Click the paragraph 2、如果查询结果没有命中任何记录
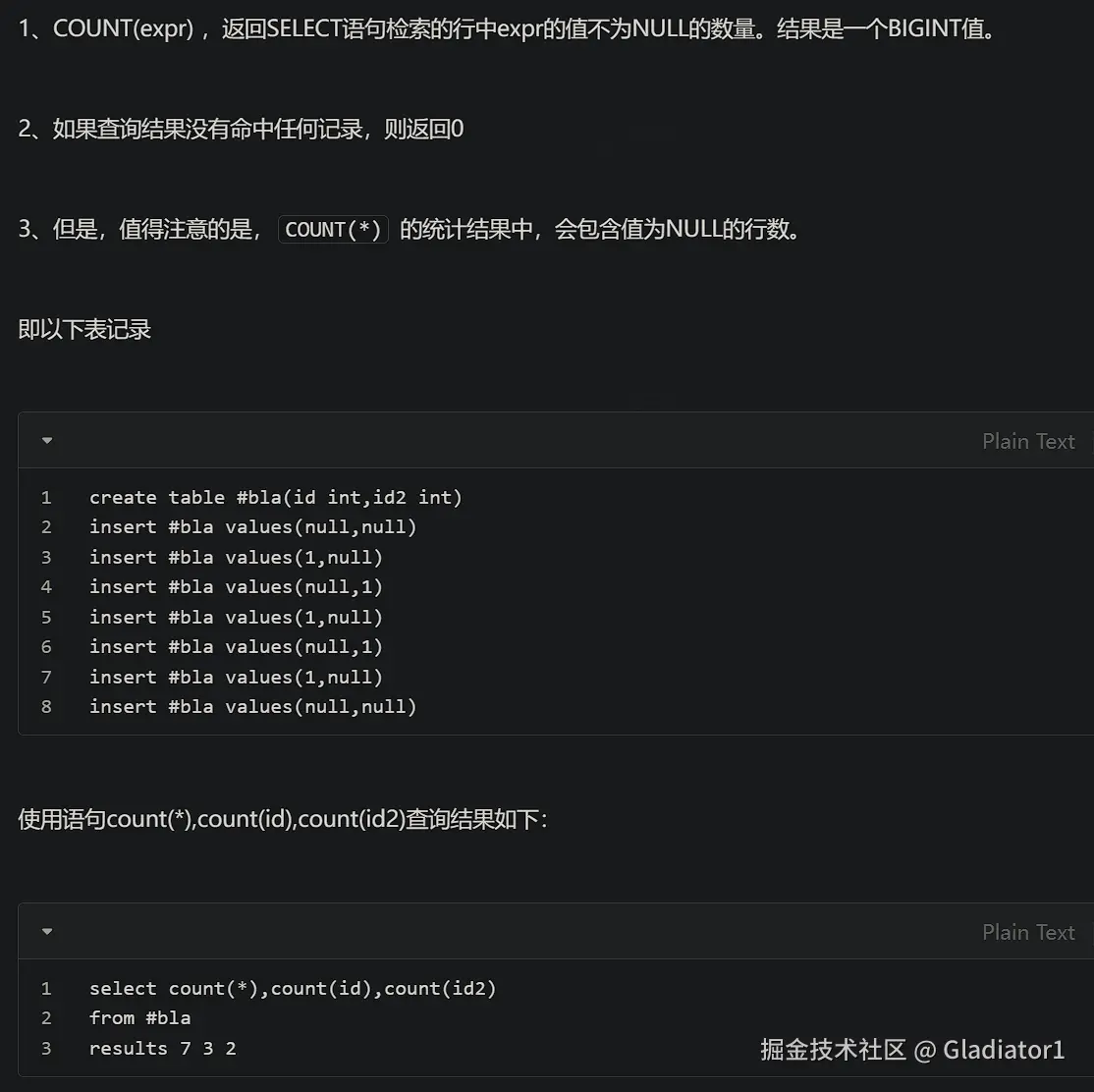This screenshot has height=1092, width=1094. coord(241,129)
